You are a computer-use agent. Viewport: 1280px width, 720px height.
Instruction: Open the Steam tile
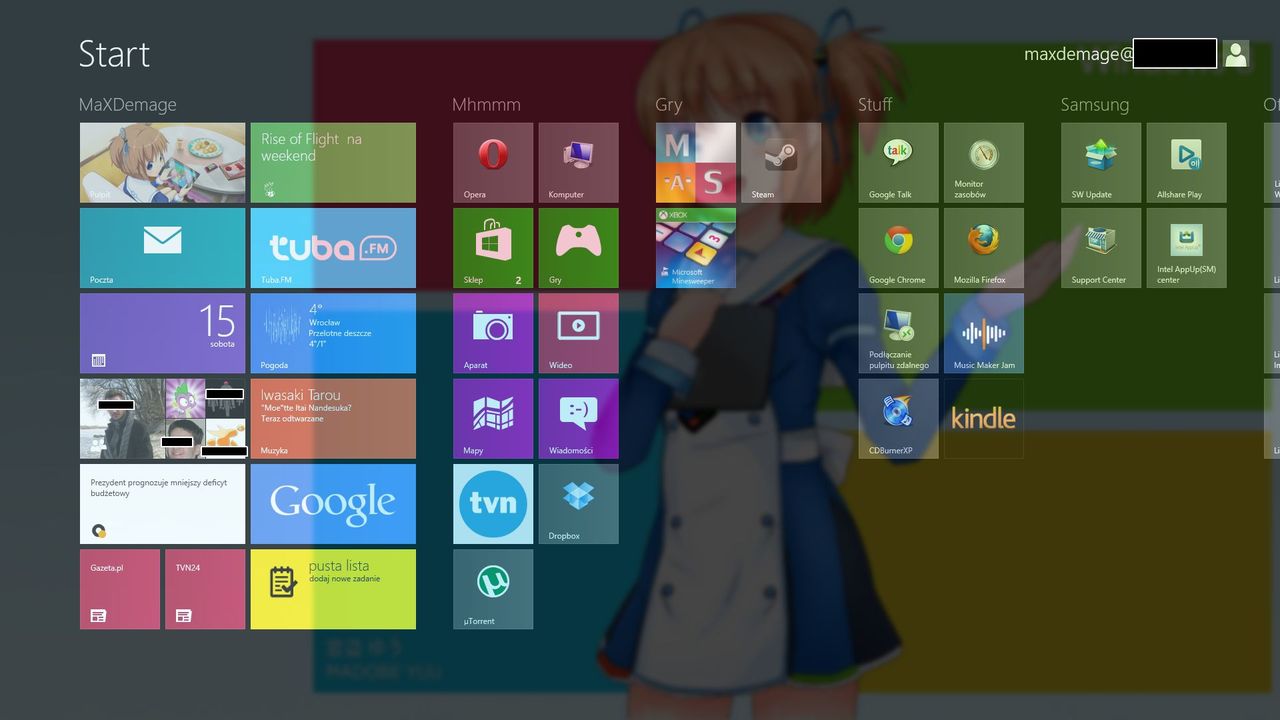click(x=781, y=163)
